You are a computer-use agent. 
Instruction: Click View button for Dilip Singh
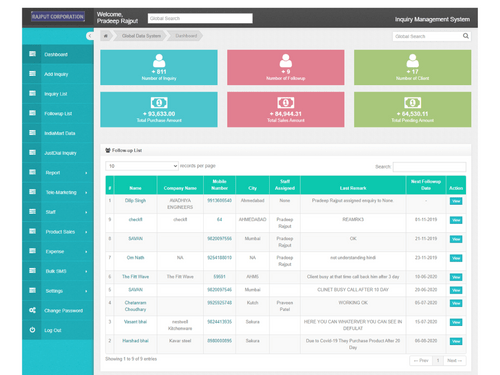(x=456, y=201)
